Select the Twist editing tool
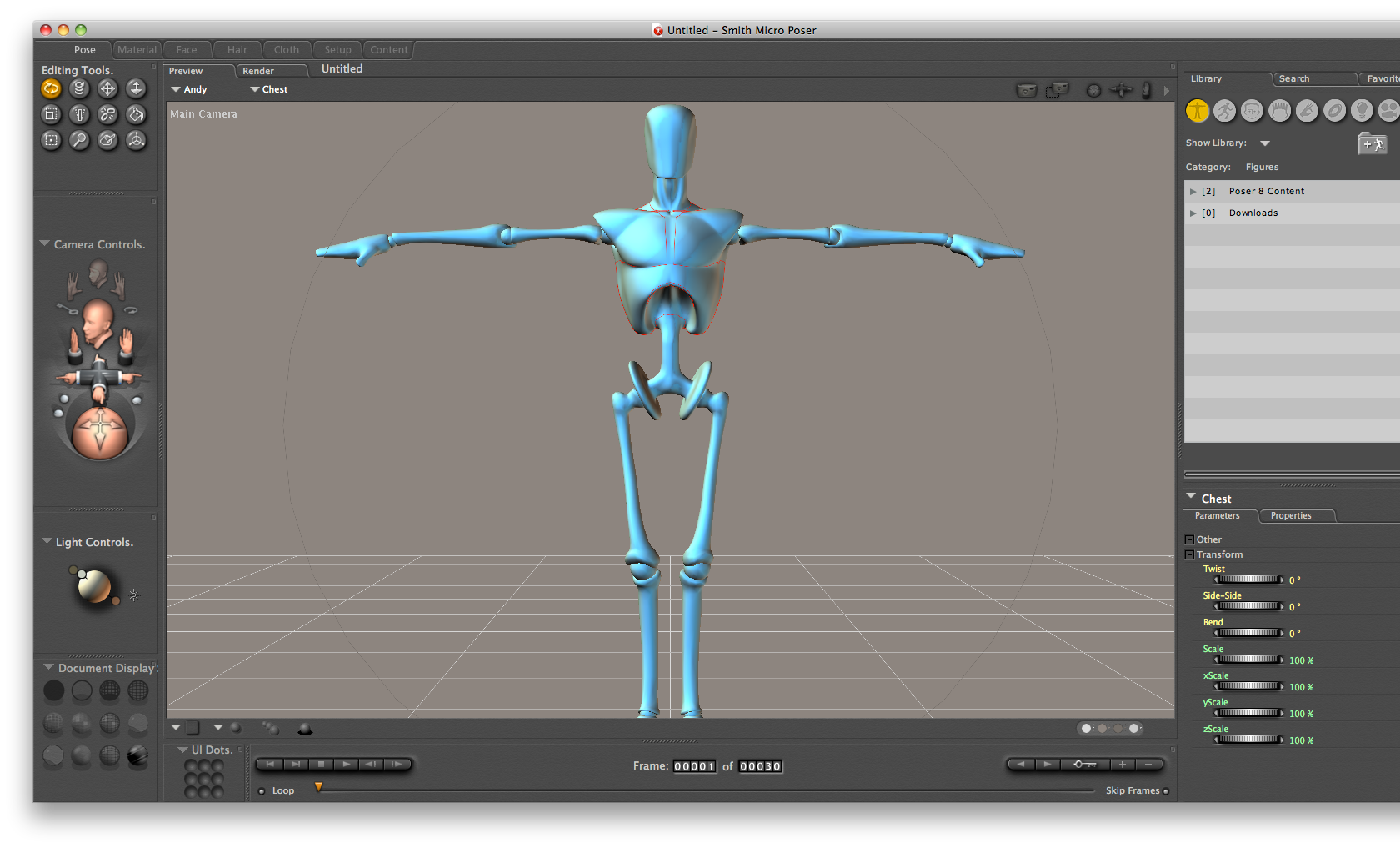The width and height of the screenshot is (1400, 848). (x=79, y=88)
